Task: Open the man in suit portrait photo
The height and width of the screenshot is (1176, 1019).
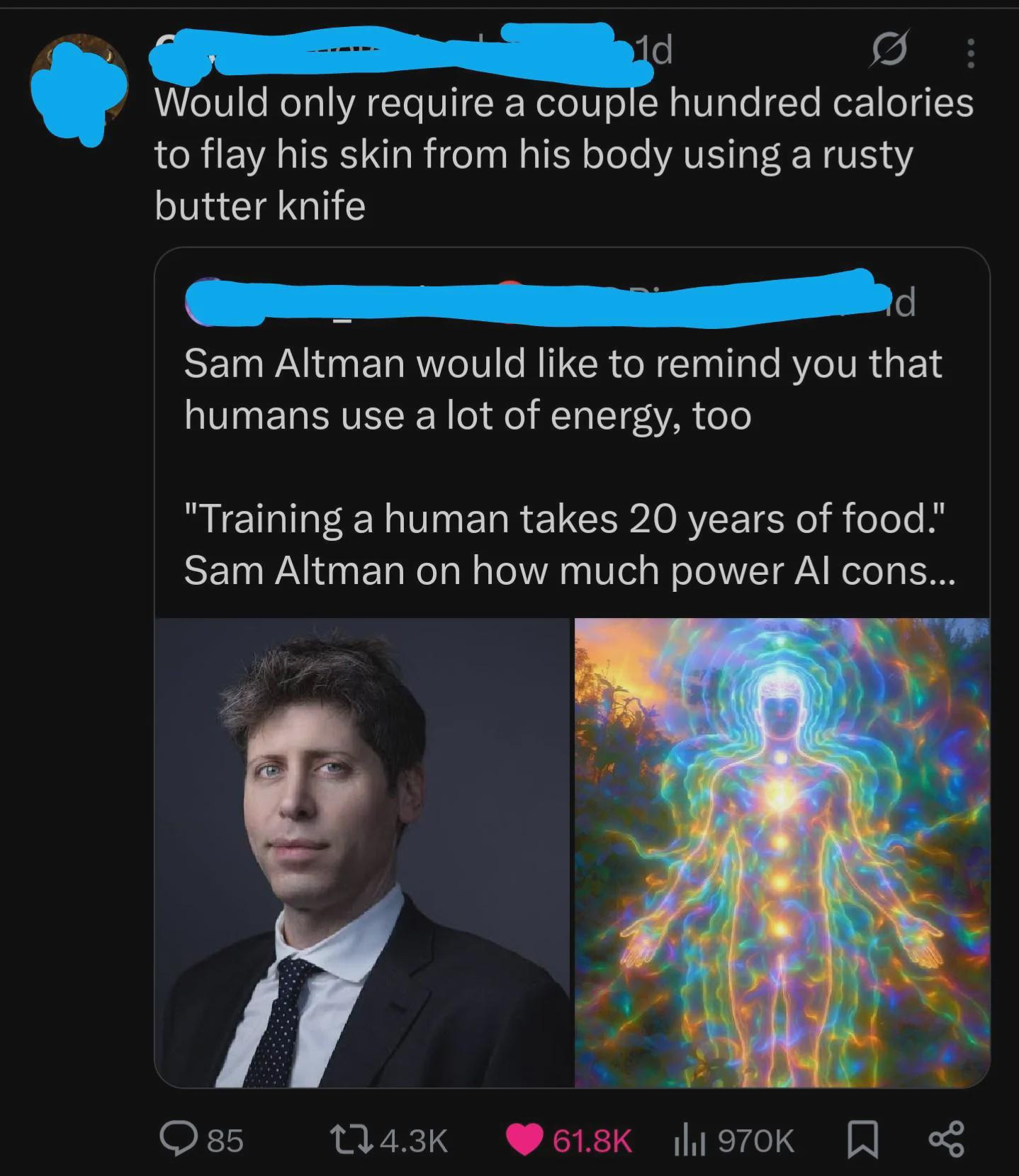Action: click(x=362, y=853)
